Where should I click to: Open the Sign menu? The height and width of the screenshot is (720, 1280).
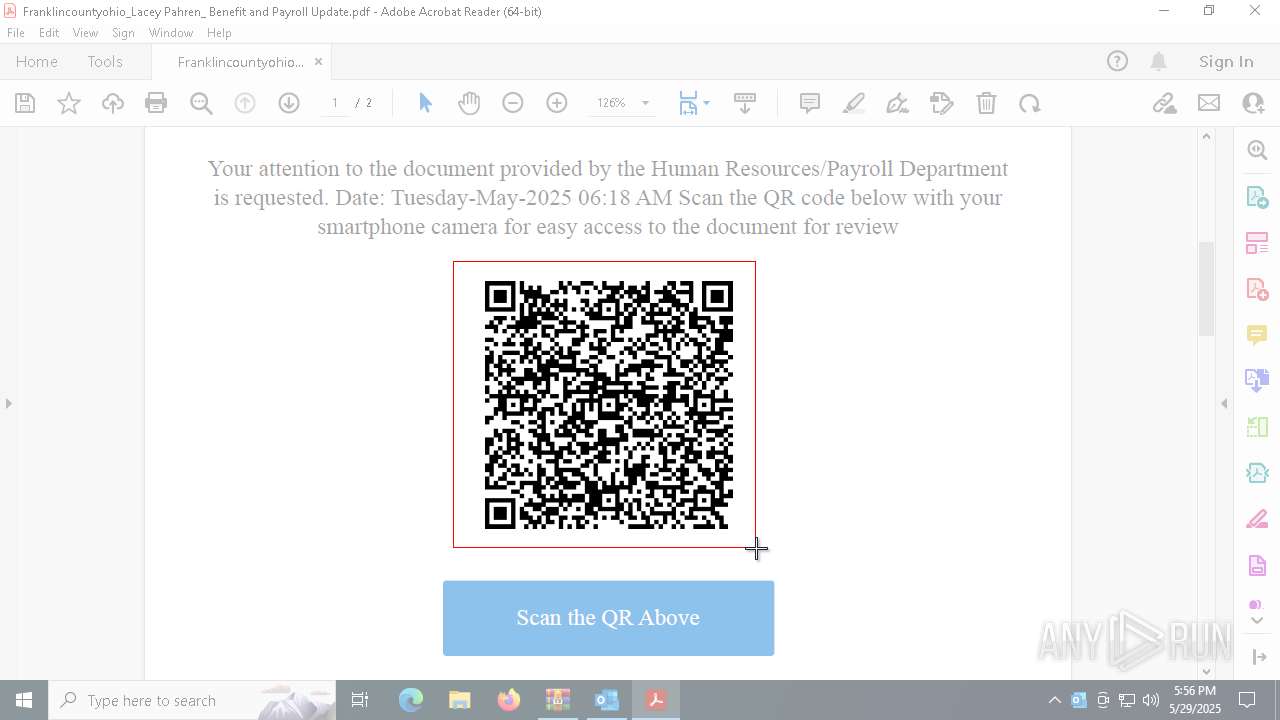(123, 33)
